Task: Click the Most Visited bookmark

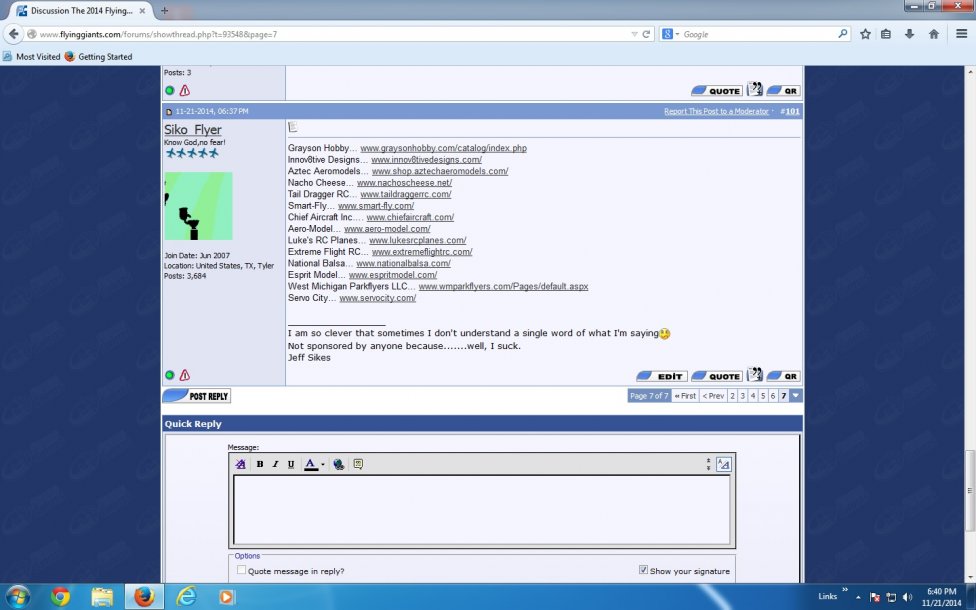Action: point(32,57)
